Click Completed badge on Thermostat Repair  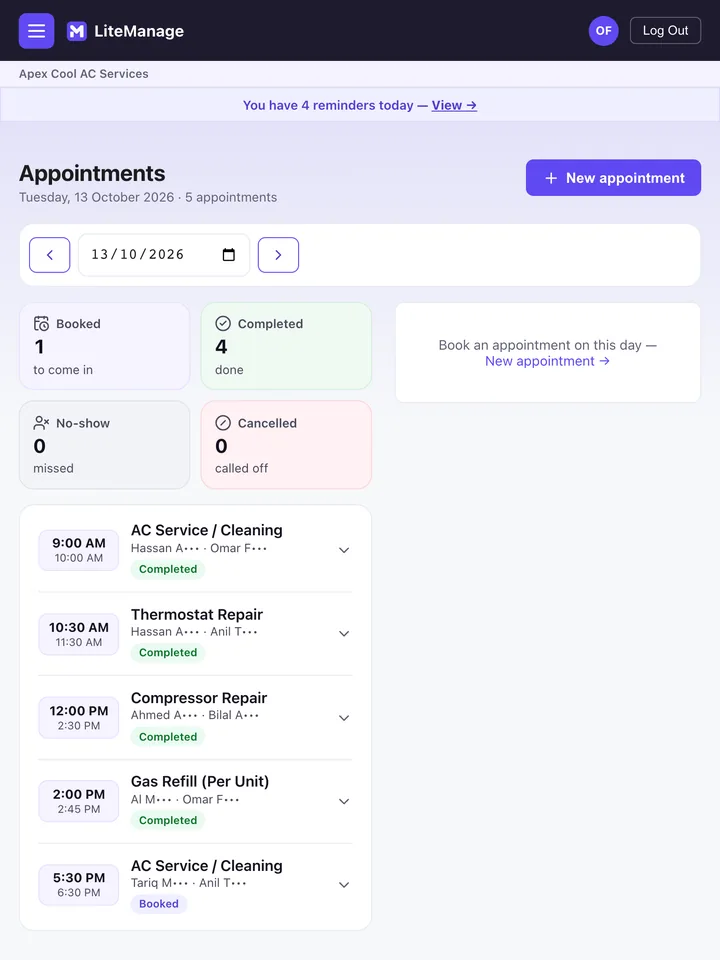pyautogui.click(x=168, y=653)
